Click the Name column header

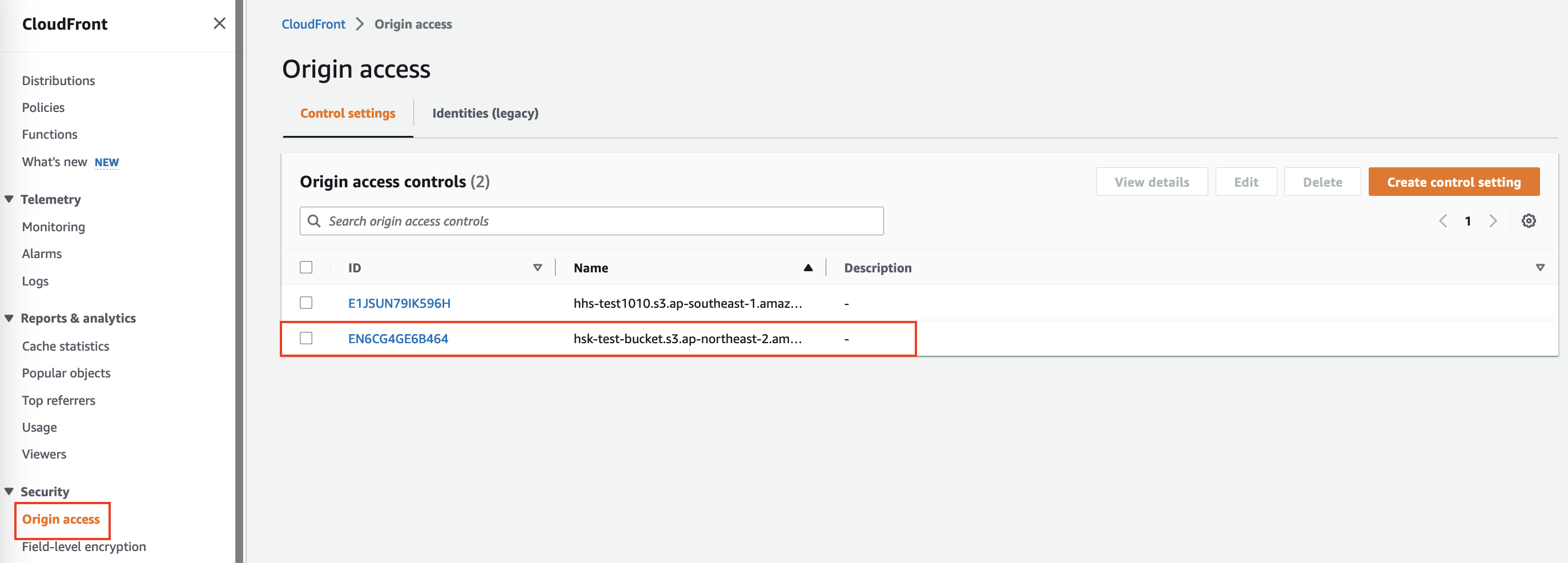coord(590,268)
